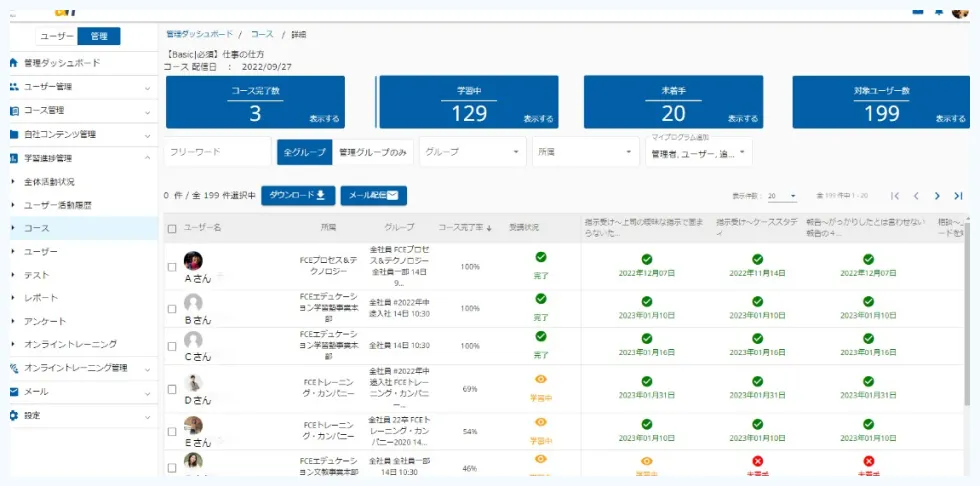Click the コース breadcrumb link
980x486 pixels.
point(262,34)
